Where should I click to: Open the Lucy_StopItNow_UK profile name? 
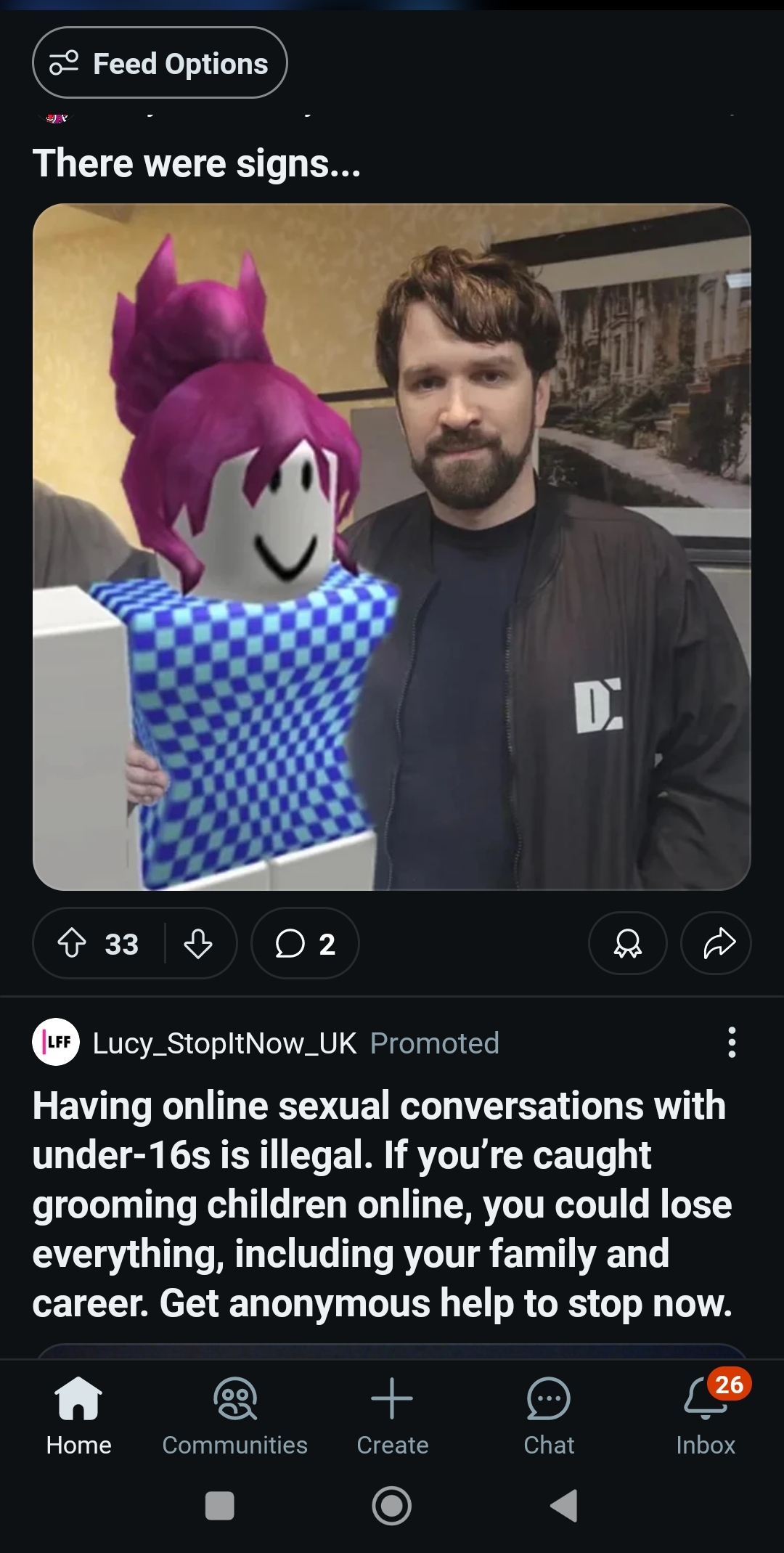225,1043
